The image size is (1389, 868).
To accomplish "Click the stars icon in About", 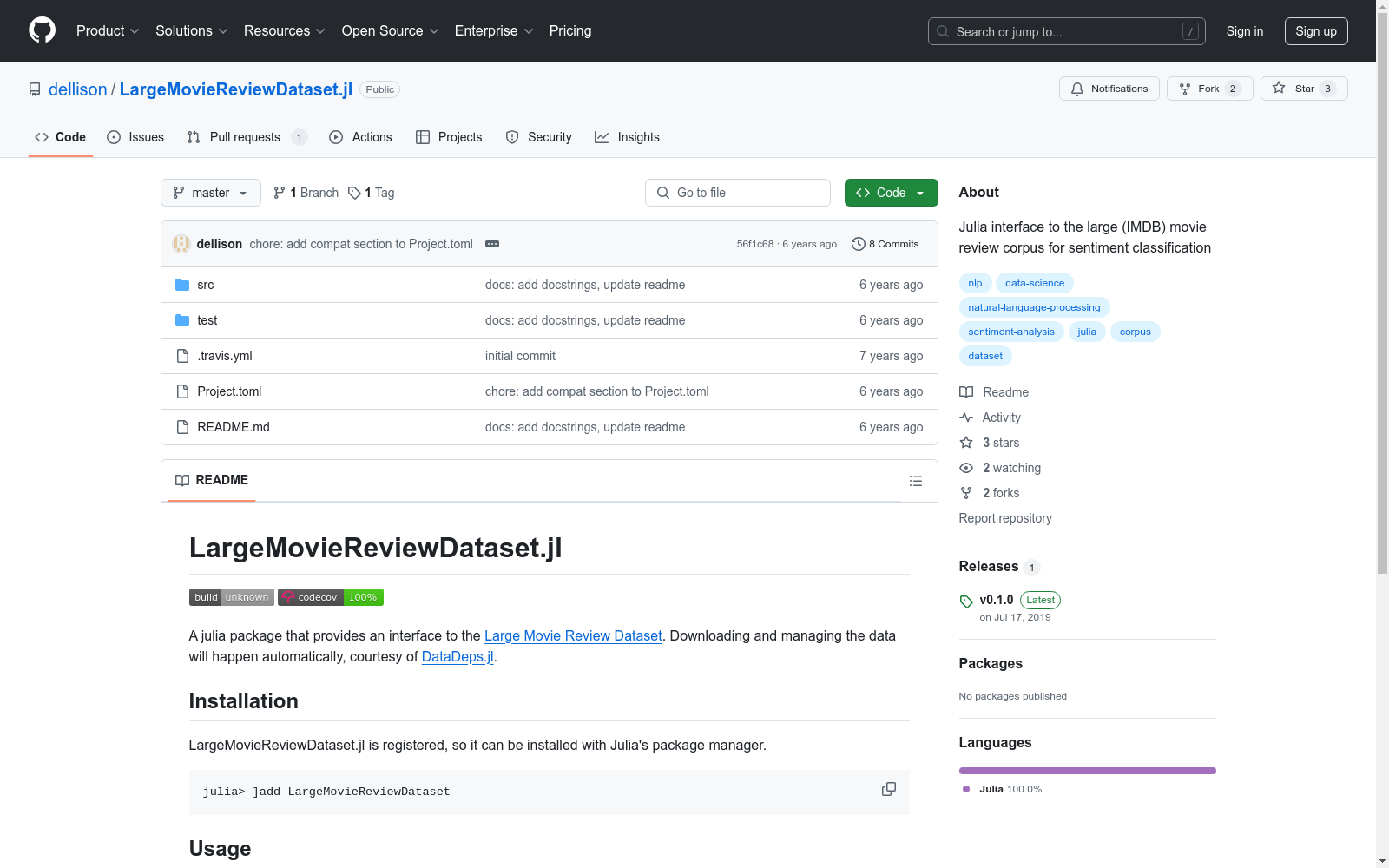I will pyautogui.click(x=966, y=443).
